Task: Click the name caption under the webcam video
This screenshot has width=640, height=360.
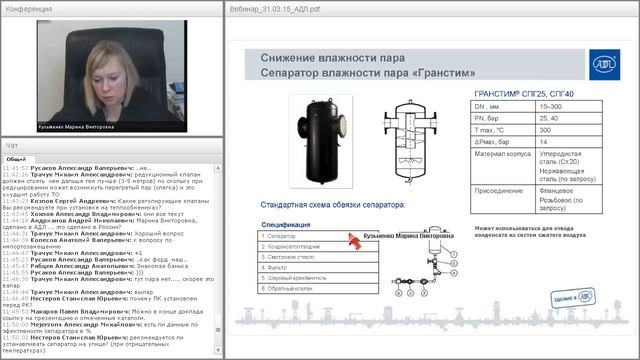Action: [x=76, y=127]
